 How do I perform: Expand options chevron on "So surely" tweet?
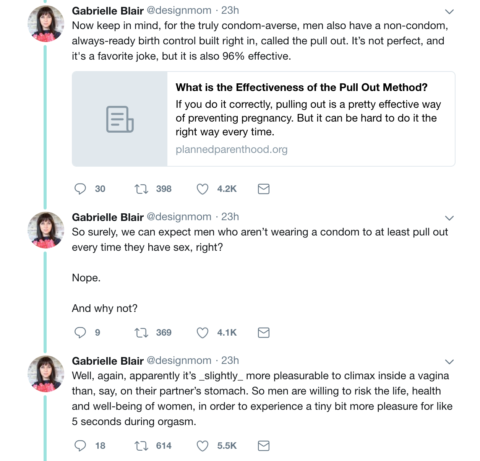pos(449,218)
